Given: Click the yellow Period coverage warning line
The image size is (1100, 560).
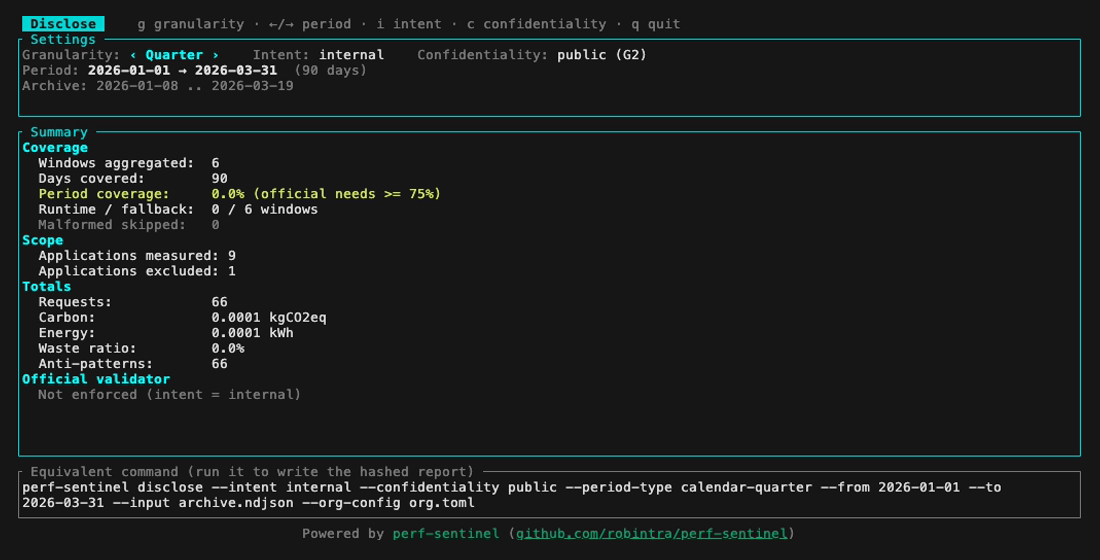Looking at the screenshot, I should tap(239, 194).
